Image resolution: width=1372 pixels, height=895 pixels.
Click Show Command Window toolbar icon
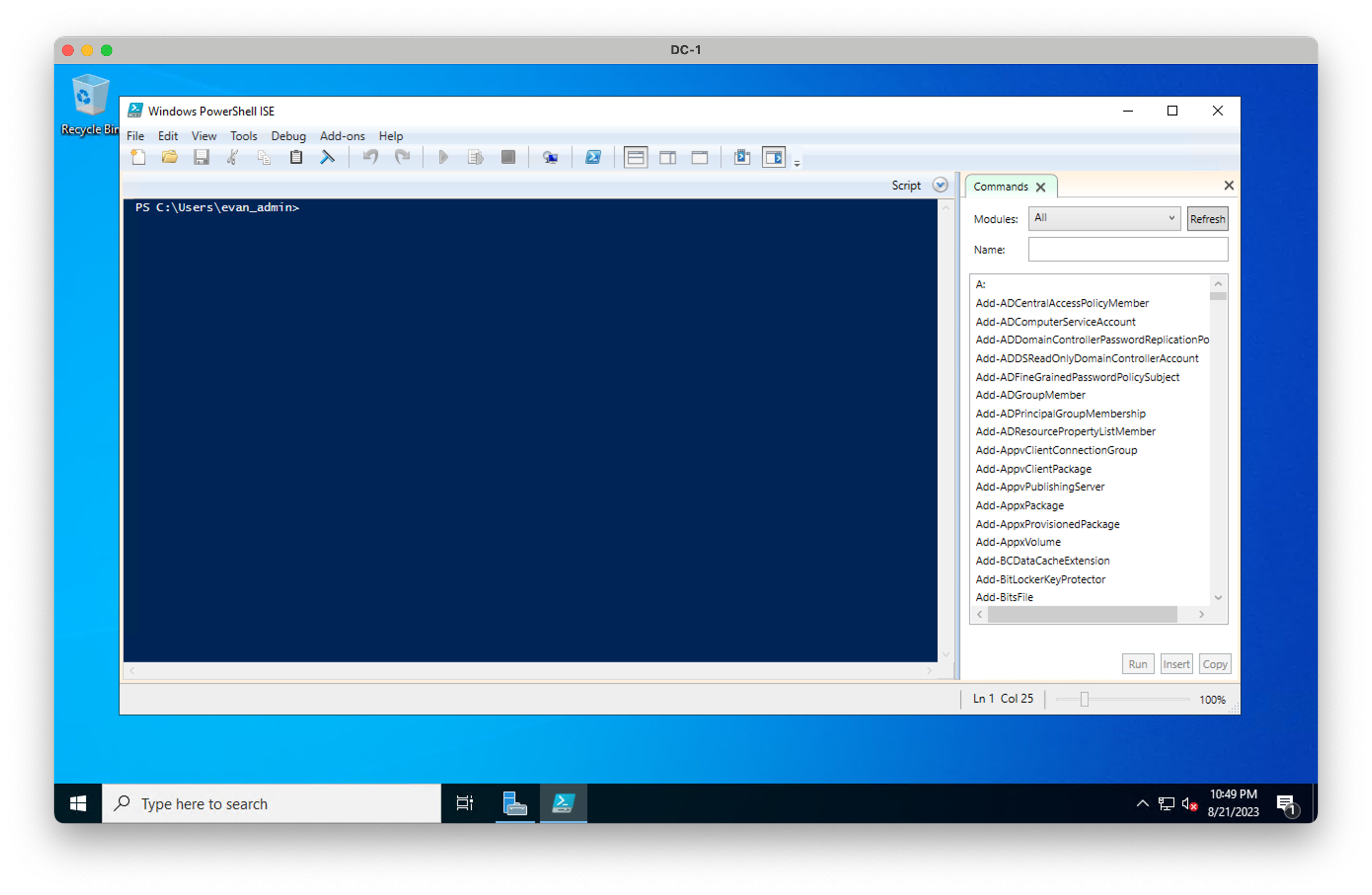pos(742,157)
